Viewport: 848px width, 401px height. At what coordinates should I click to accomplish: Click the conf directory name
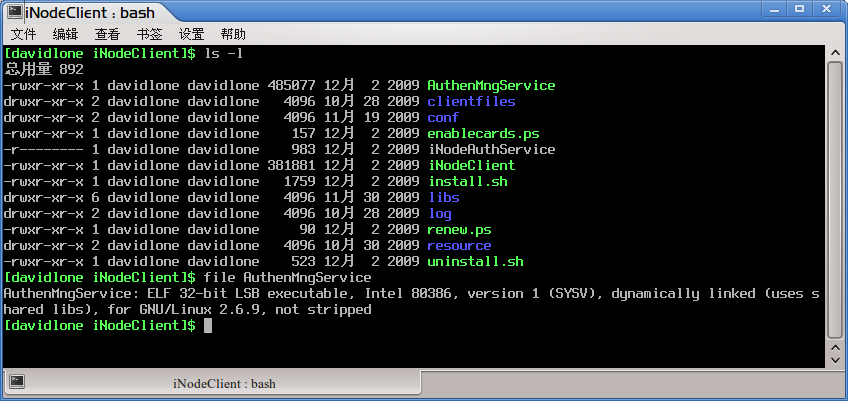tap(443, 117)
